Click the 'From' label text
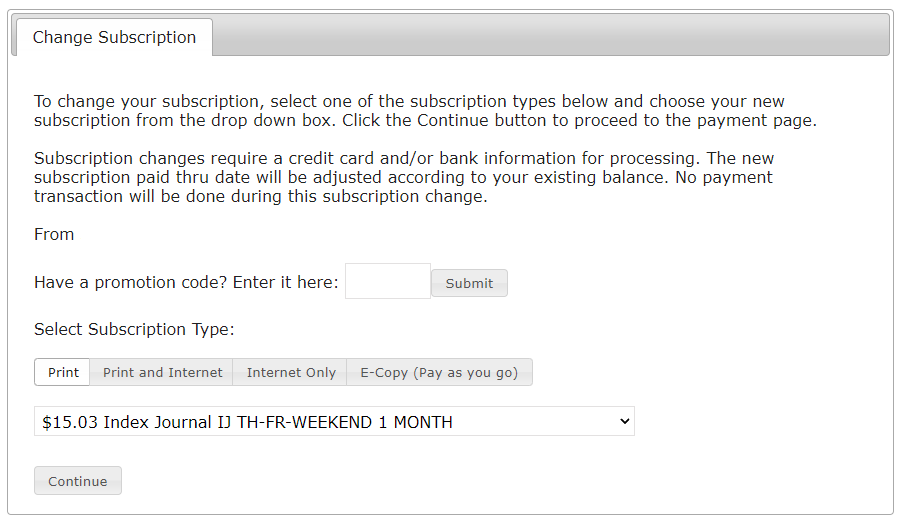Image resolution: width=905 pixels, height=529 pixels. pos(54,234)
